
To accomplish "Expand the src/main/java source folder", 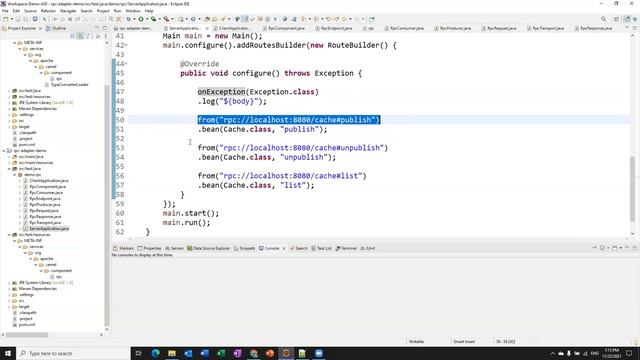I will click(x=9, y=157).
